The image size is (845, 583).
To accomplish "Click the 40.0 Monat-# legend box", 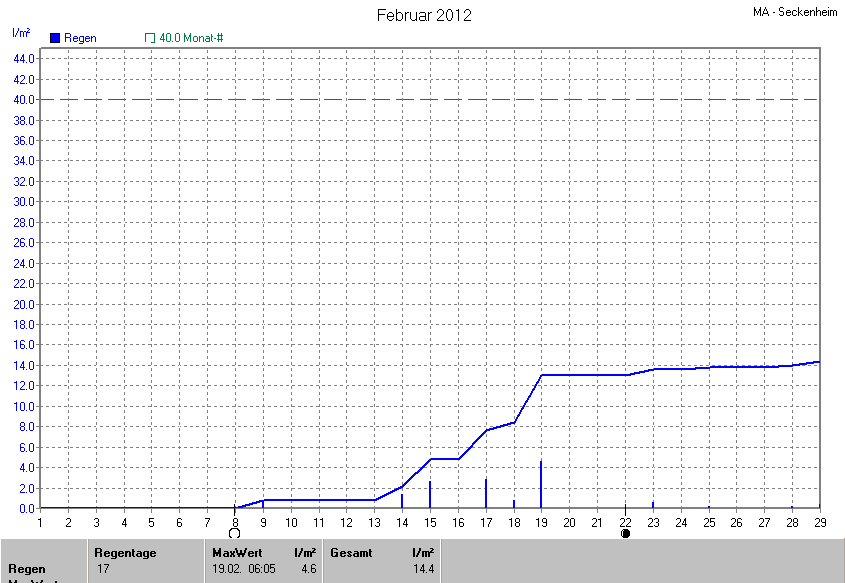I will pyautogui.click(x=150, y=38).
